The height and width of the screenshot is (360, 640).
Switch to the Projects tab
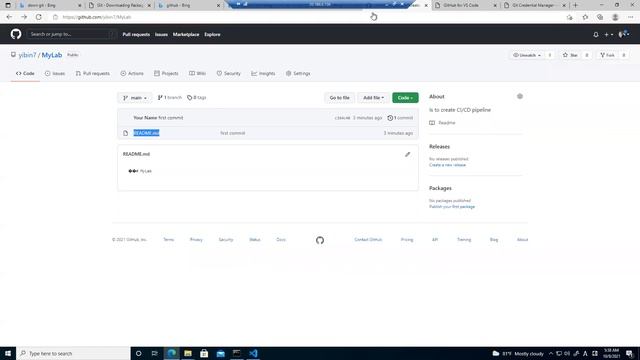click(166, 73)
